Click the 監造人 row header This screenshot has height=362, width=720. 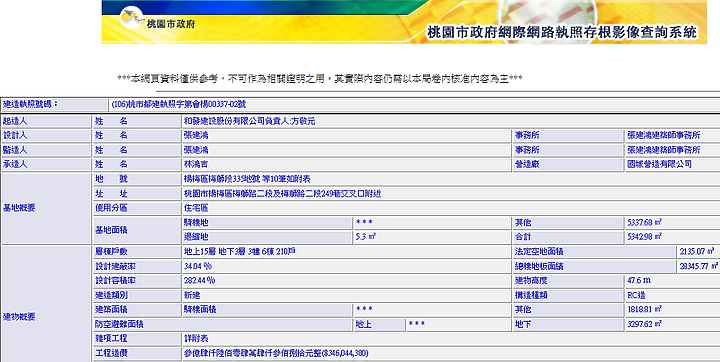(x=15, y=150)
